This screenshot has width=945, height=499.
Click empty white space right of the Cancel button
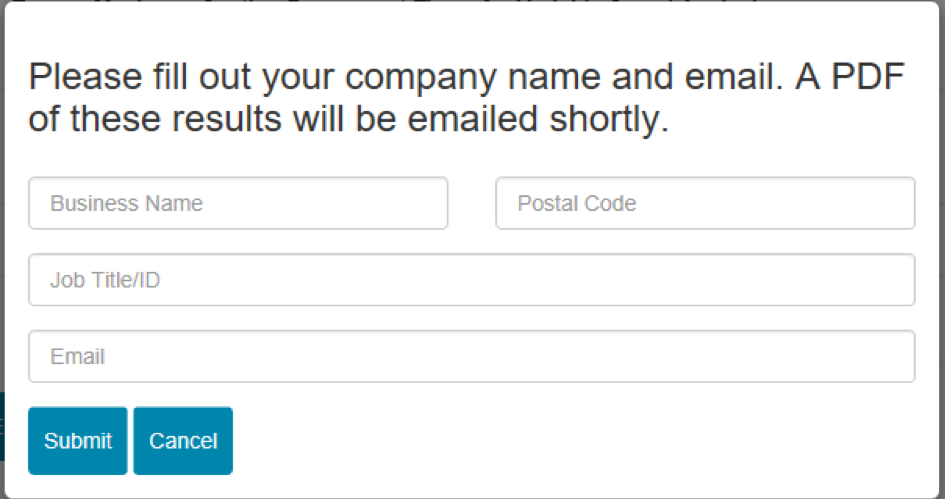click(573, 441)
